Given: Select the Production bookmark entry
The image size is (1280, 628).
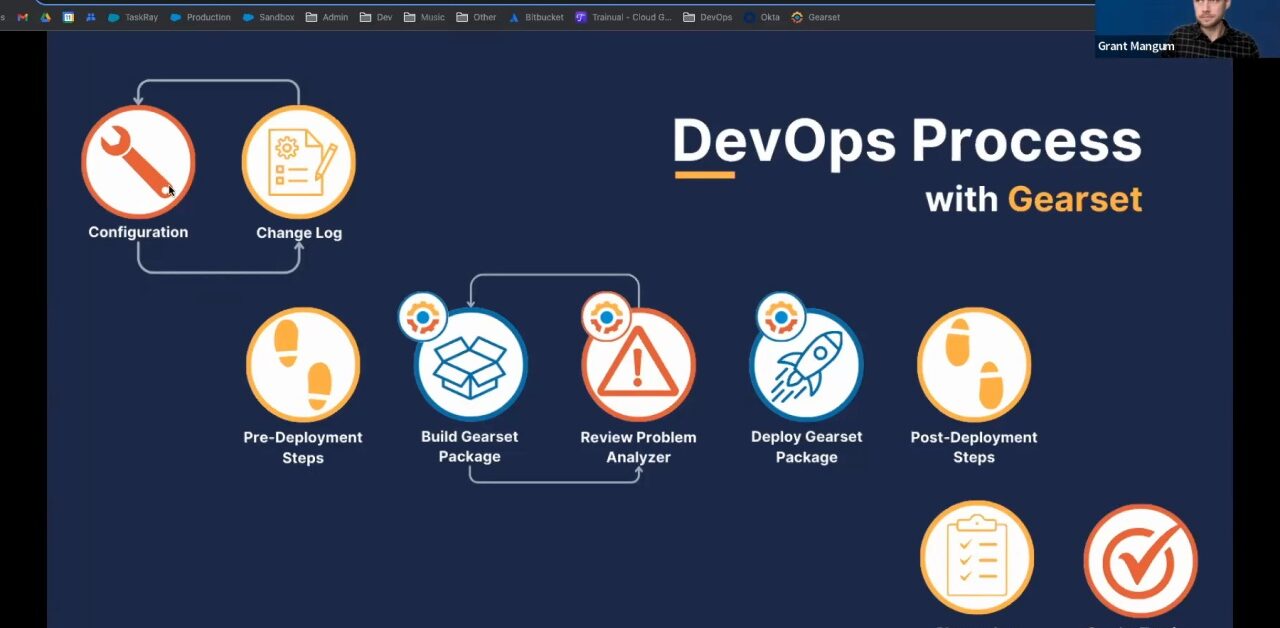Looking at the screenshot, I should pyautogui.click(x=201, y=17).
